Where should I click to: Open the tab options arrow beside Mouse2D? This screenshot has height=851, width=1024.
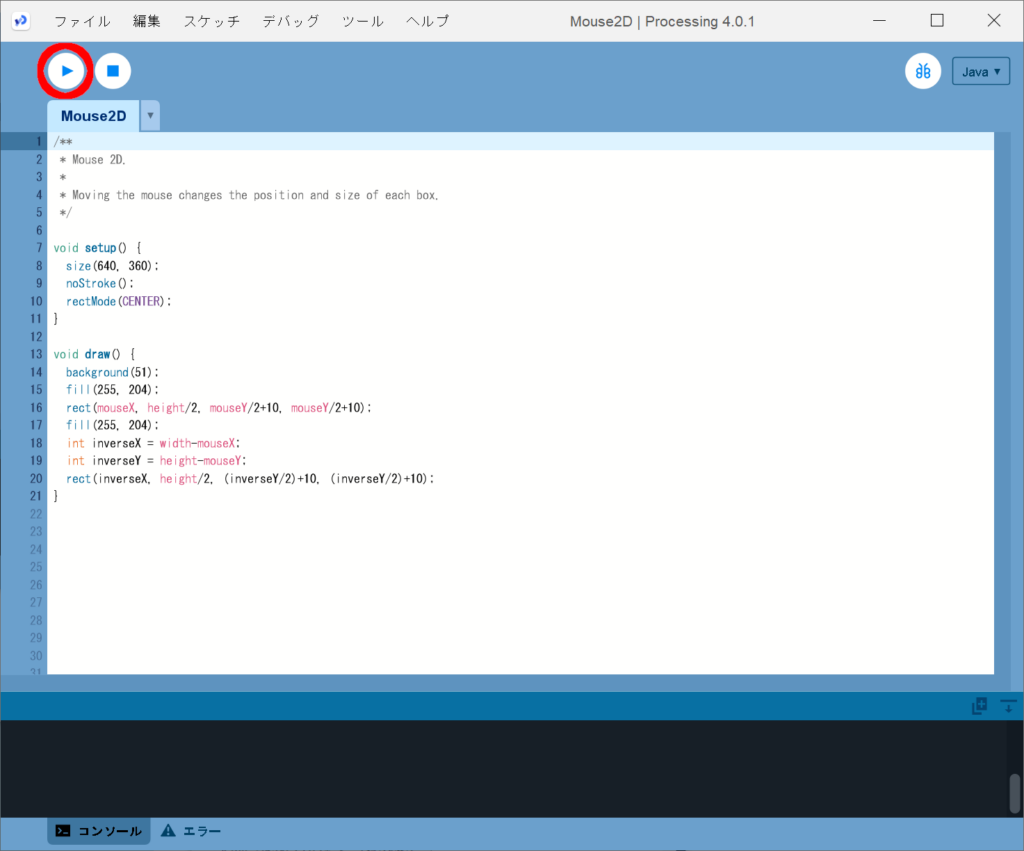click(150, 116)
